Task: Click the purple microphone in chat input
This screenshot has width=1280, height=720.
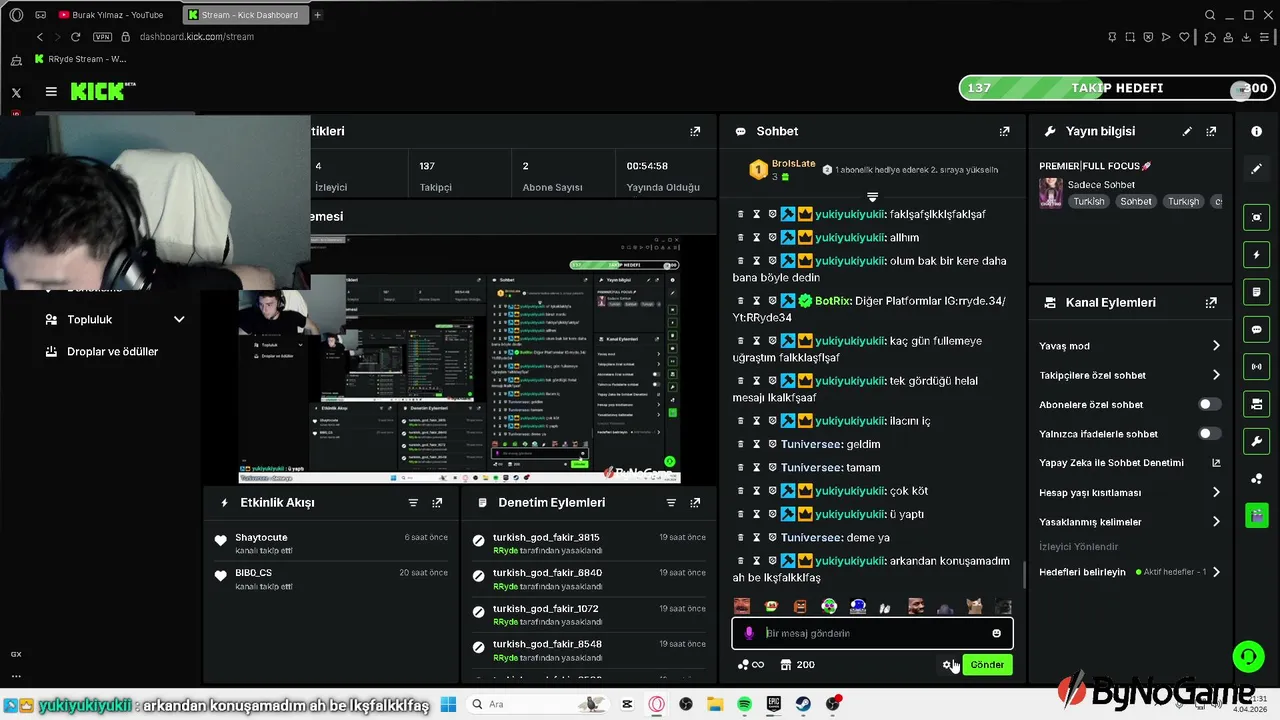Action: (749, 633)
